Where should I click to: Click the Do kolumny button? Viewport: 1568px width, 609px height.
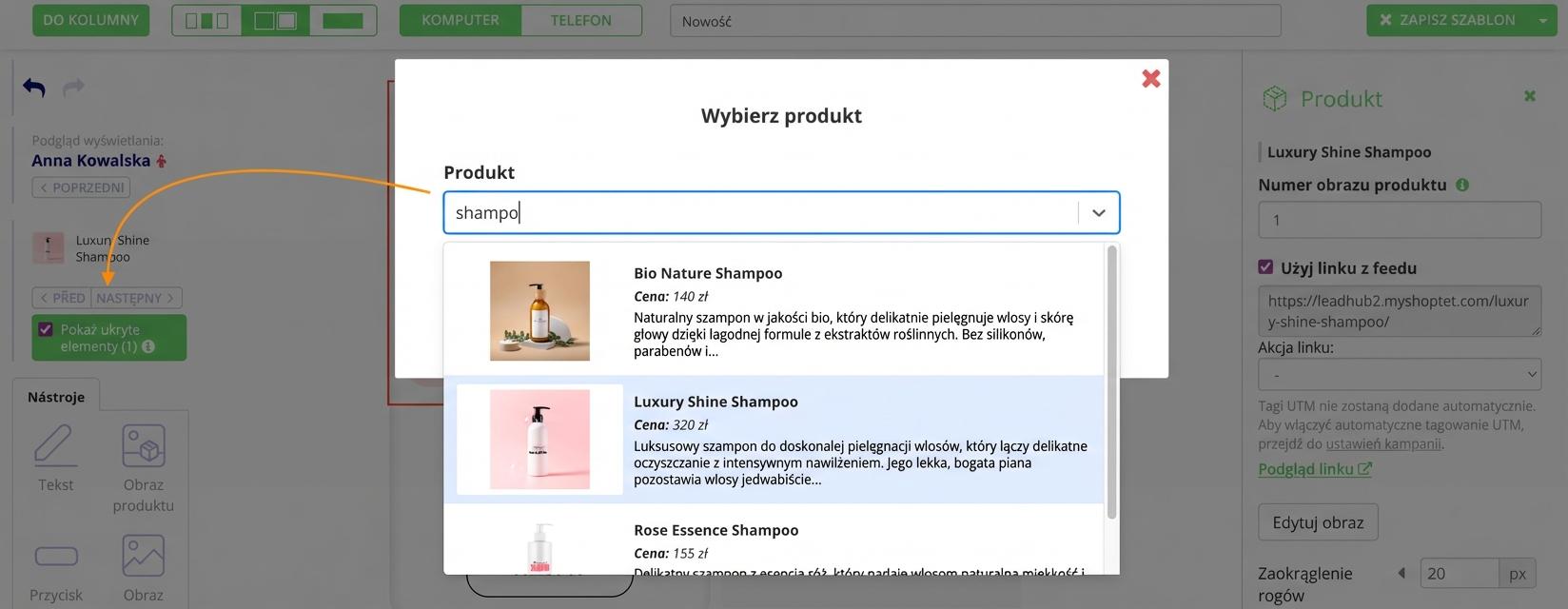click(91, 20)
